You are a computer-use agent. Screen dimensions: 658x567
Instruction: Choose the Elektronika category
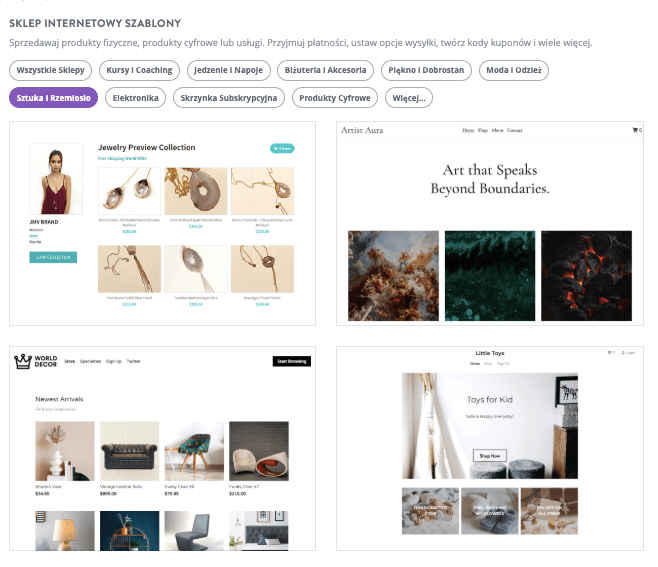(x=136, y=98)
